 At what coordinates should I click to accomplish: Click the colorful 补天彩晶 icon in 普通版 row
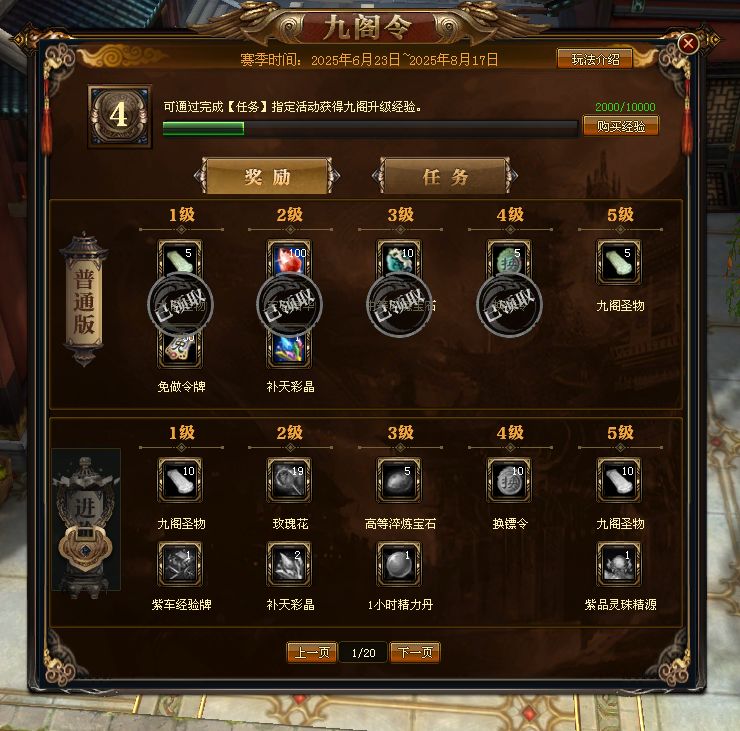[x=289, y=348]
